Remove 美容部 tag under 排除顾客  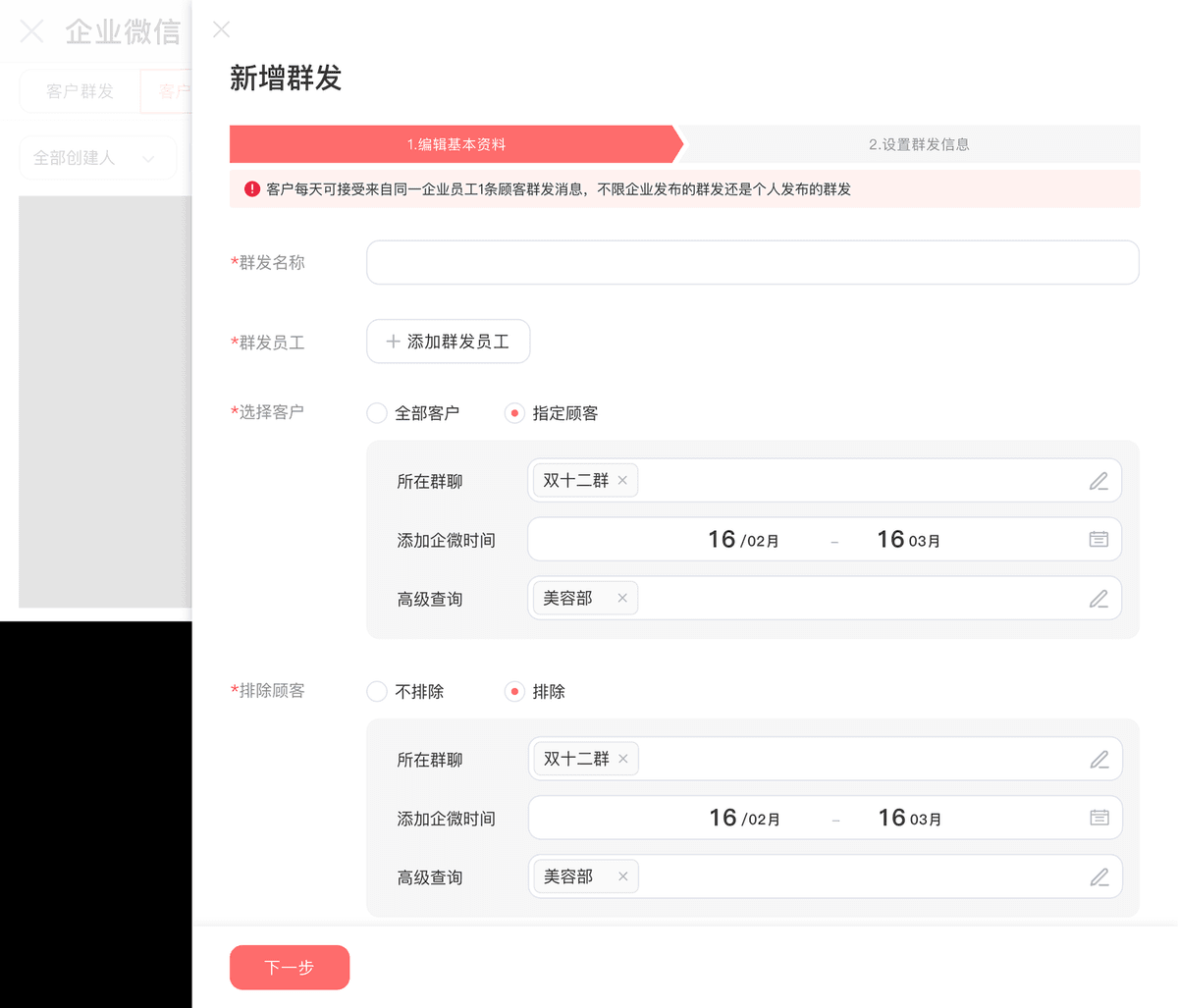point(623,876)
